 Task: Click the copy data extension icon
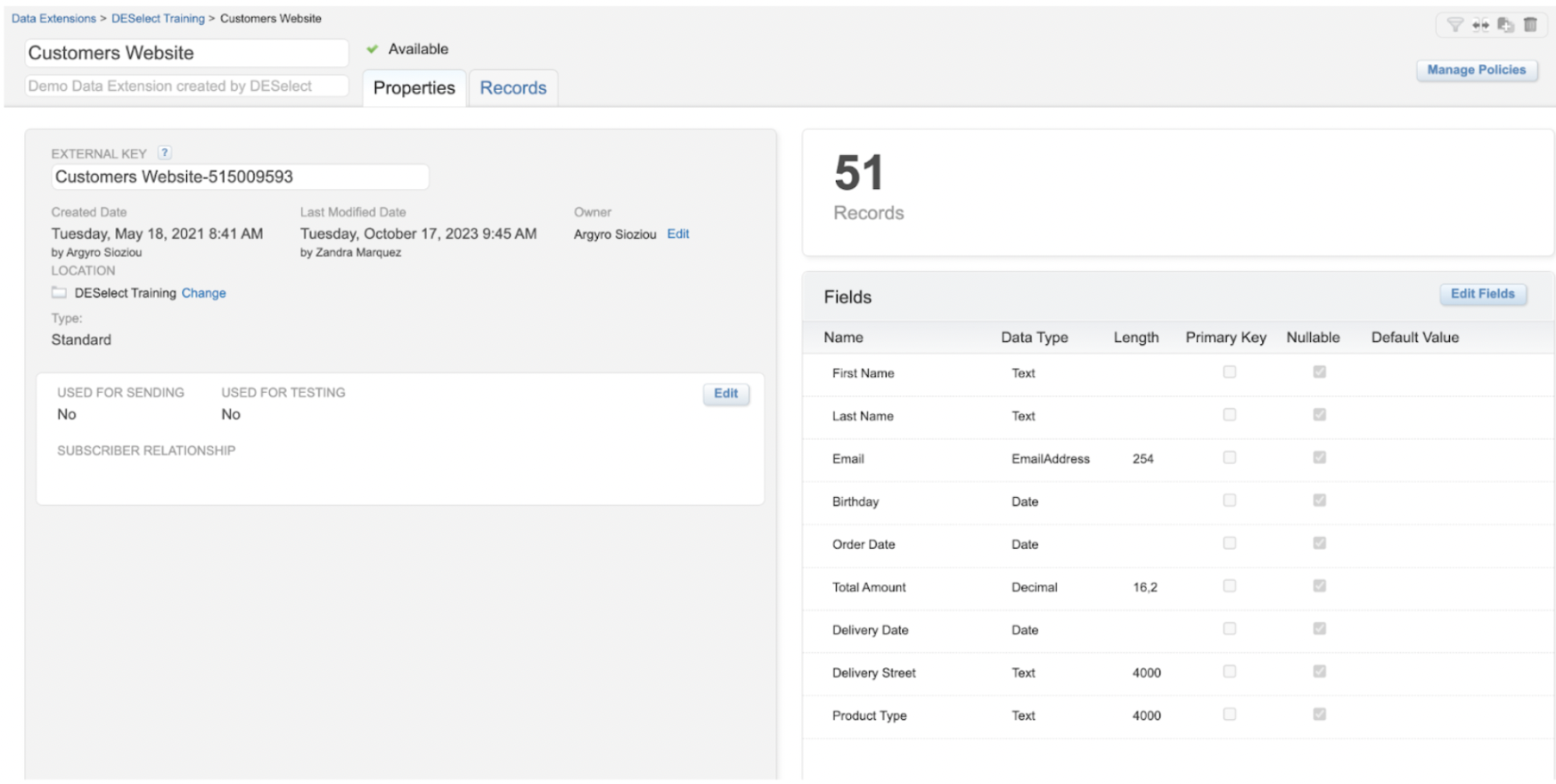coord(1505,25)
